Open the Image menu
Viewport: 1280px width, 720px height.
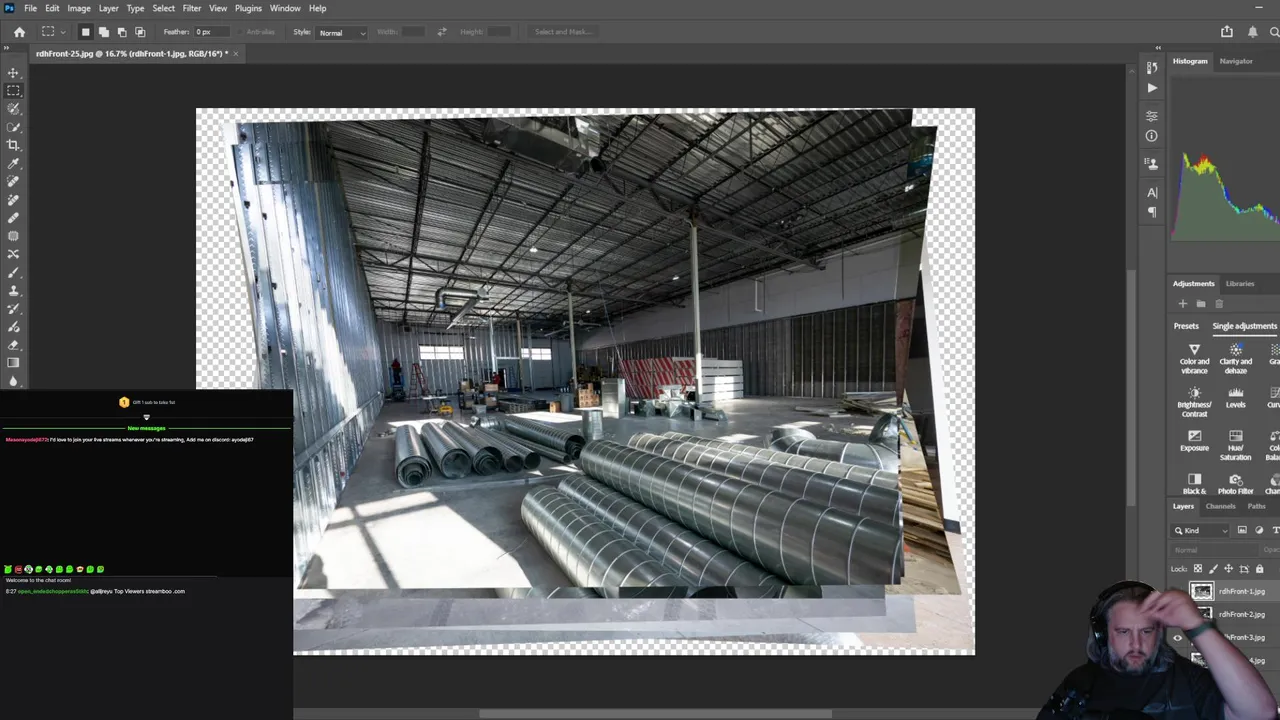(x=78, y=8)
